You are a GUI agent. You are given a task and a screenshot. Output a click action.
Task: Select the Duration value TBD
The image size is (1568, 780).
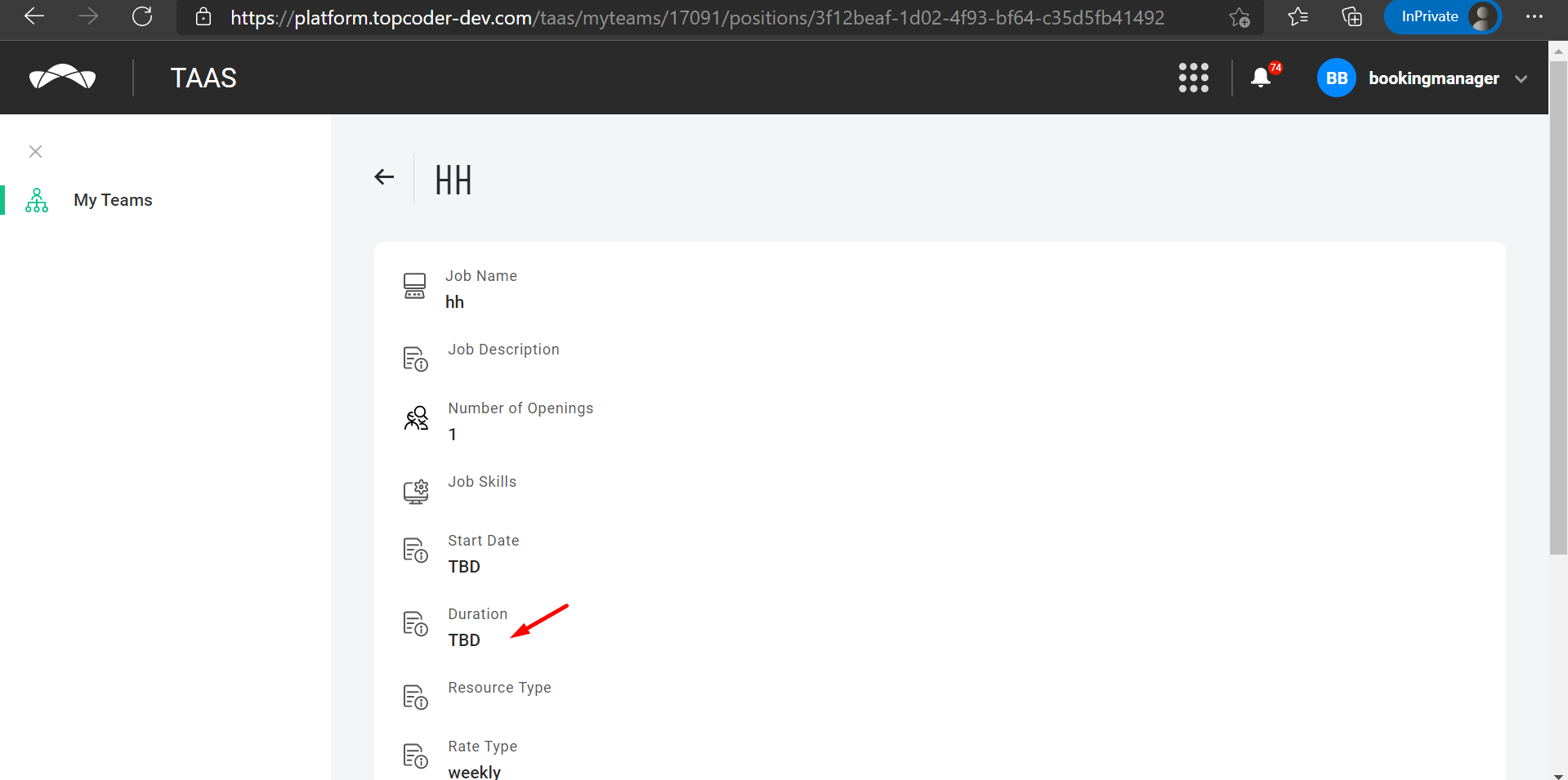464,640
